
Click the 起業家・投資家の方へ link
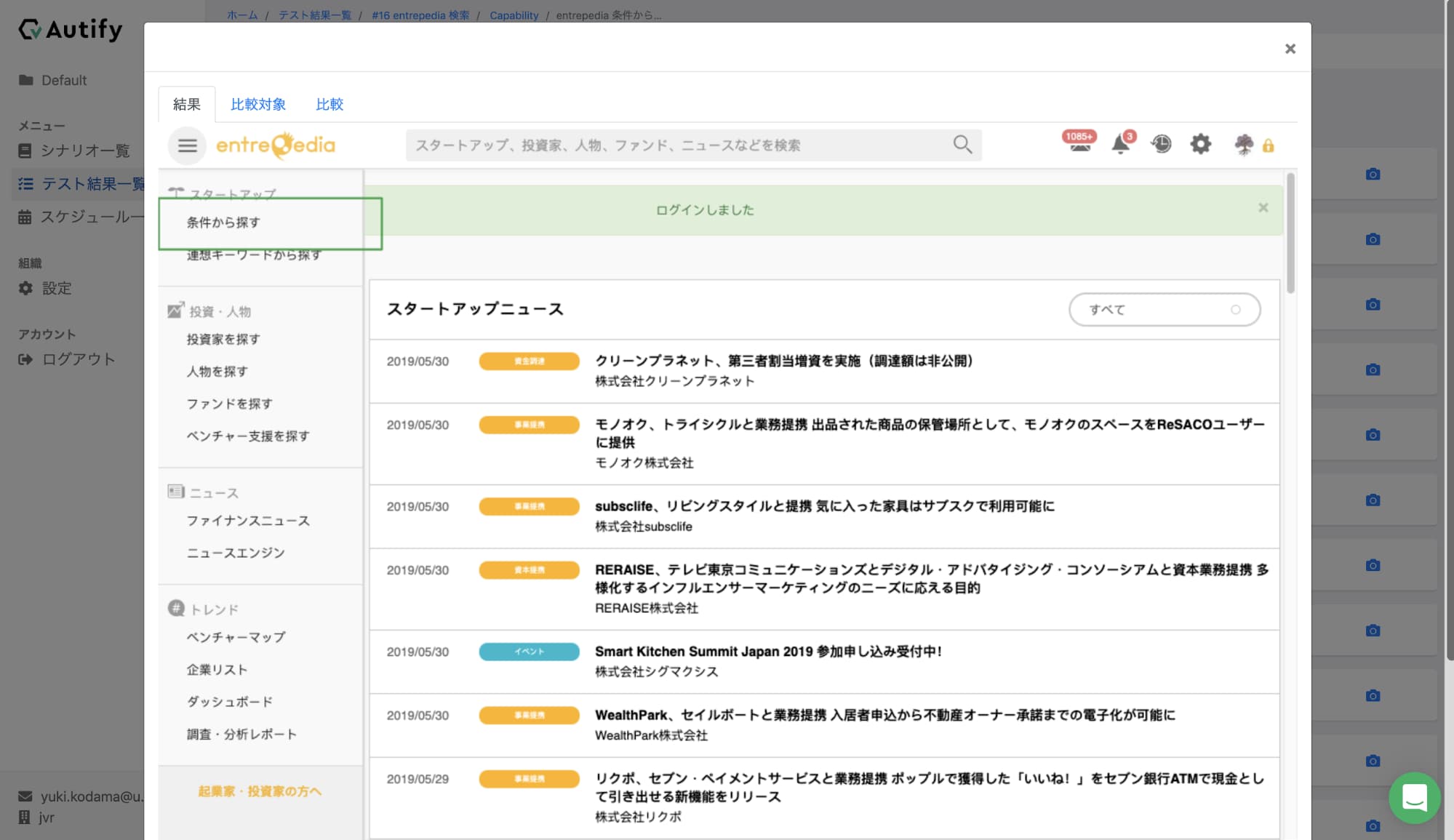click(260, 791)
